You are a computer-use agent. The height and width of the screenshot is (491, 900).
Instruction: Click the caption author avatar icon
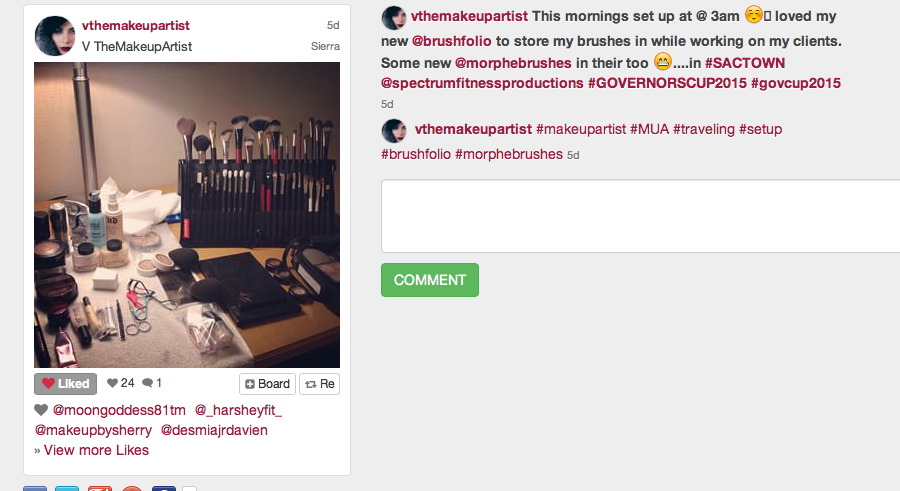click(x=394, y=18)
